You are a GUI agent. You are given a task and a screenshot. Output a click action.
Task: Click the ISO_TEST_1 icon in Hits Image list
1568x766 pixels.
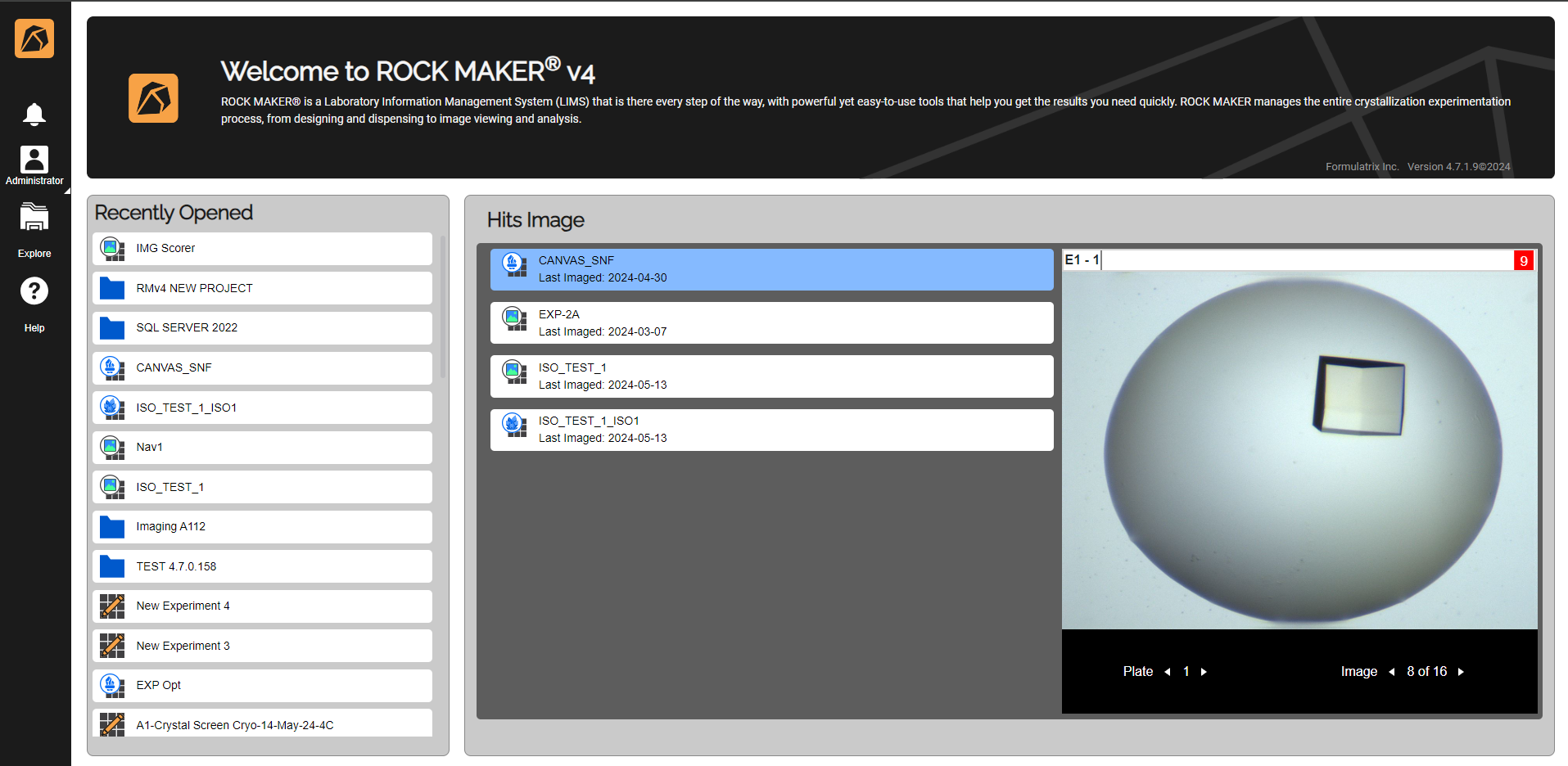pos(514,372)
